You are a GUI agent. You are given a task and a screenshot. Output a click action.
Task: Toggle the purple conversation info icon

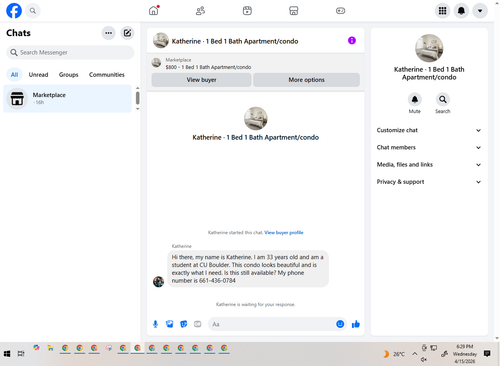pos(352,41)
